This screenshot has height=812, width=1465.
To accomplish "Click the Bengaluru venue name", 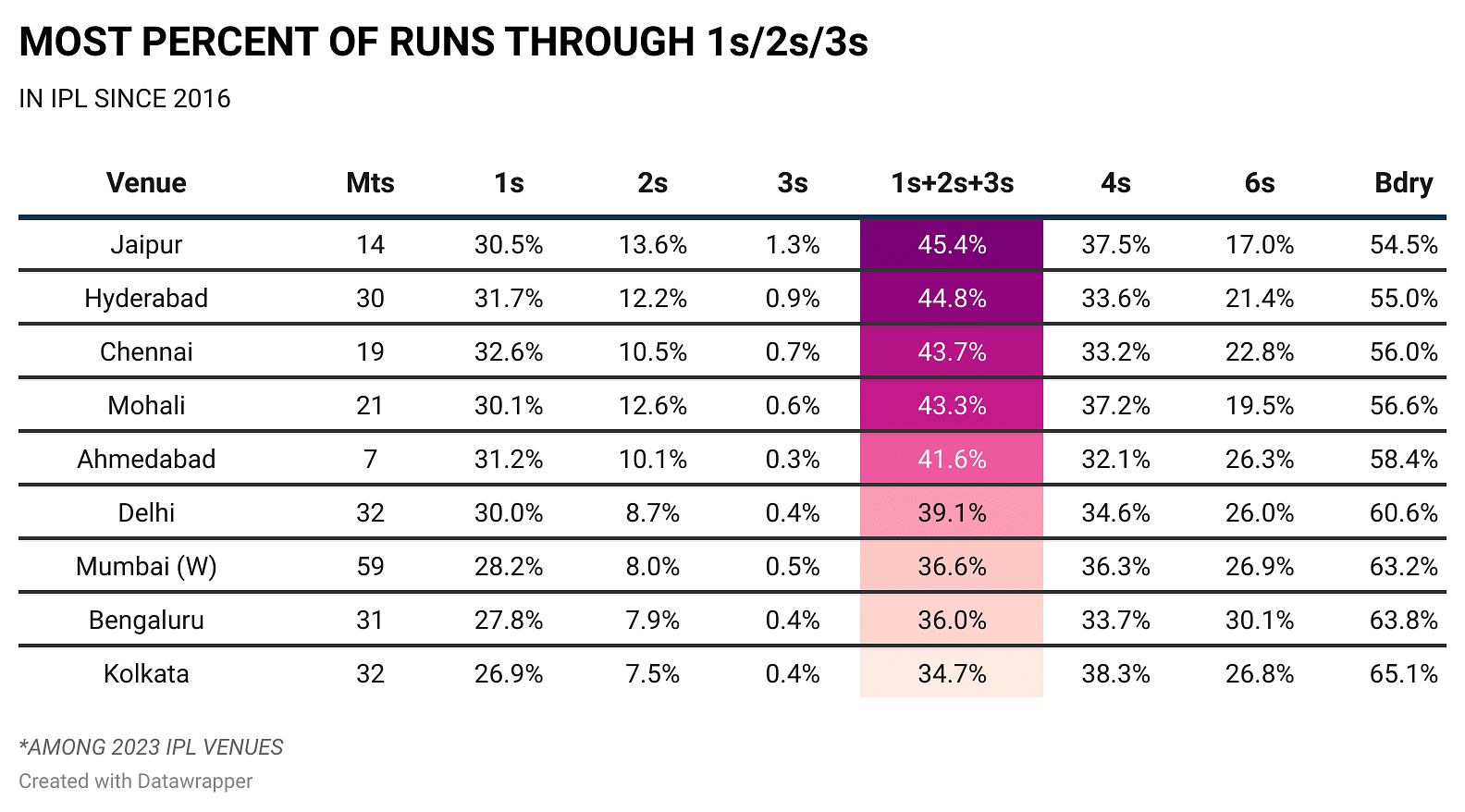I will click(146, 621).
